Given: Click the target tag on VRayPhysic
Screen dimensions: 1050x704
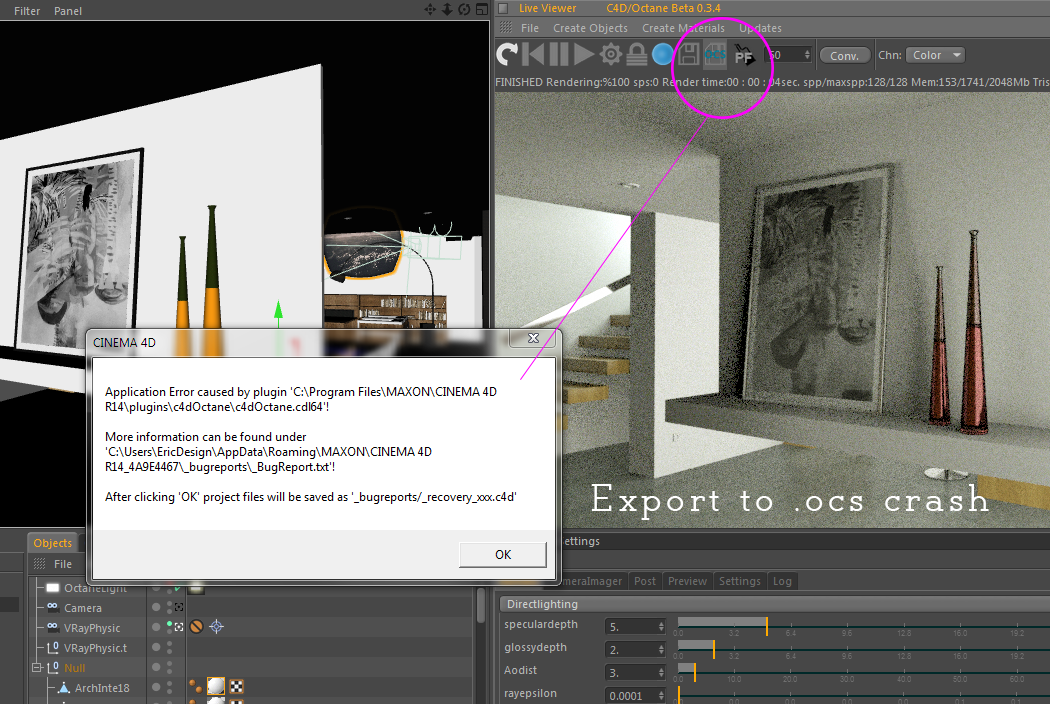Looking at the screenshot, I should (216, 627).
